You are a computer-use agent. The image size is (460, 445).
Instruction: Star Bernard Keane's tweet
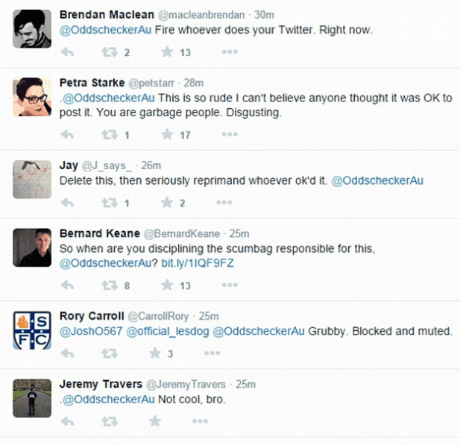(x=167, y=285)
